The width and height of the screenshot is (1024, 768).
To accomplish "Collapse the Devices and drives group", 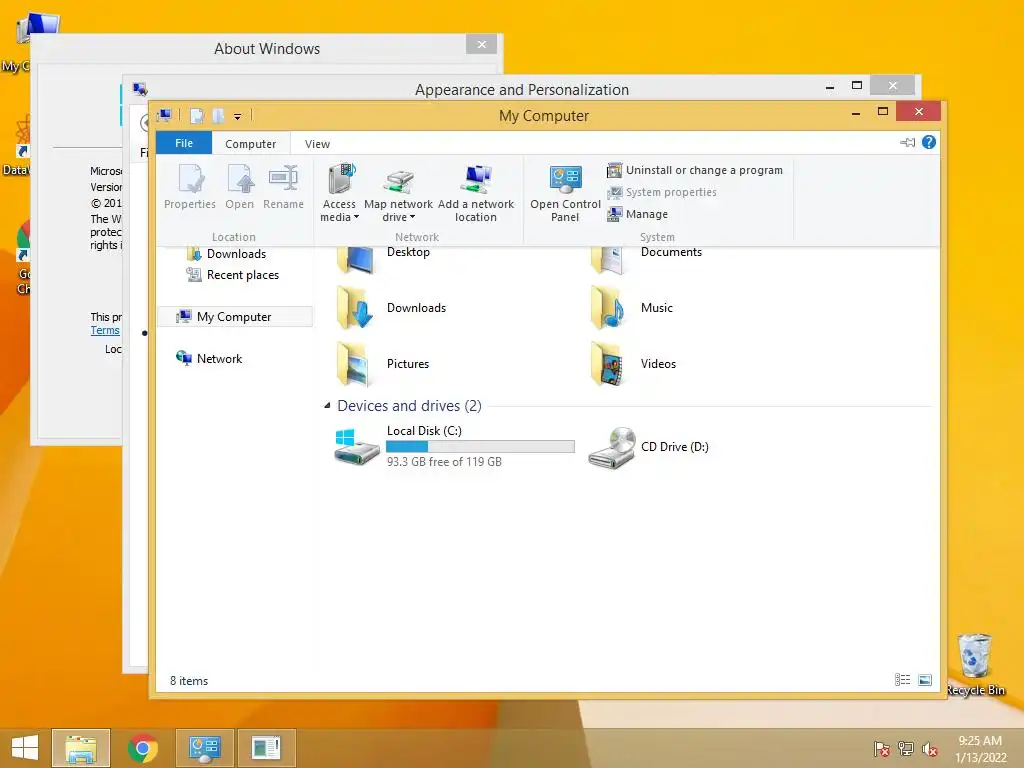I will pyautogui.click(x=327, y=406).
